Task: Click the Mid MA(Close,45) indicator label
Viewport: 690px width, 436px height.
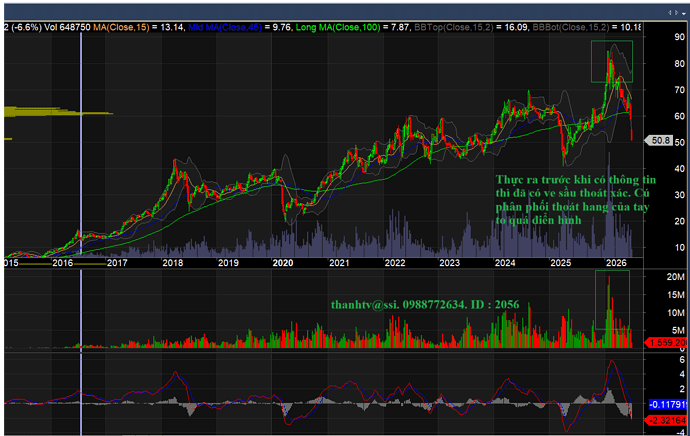Action: 225,27
